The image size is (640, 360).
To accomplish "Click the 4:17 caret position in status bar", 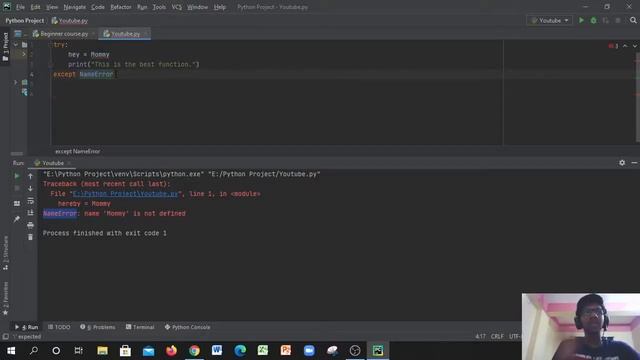I will click(480, 336).
